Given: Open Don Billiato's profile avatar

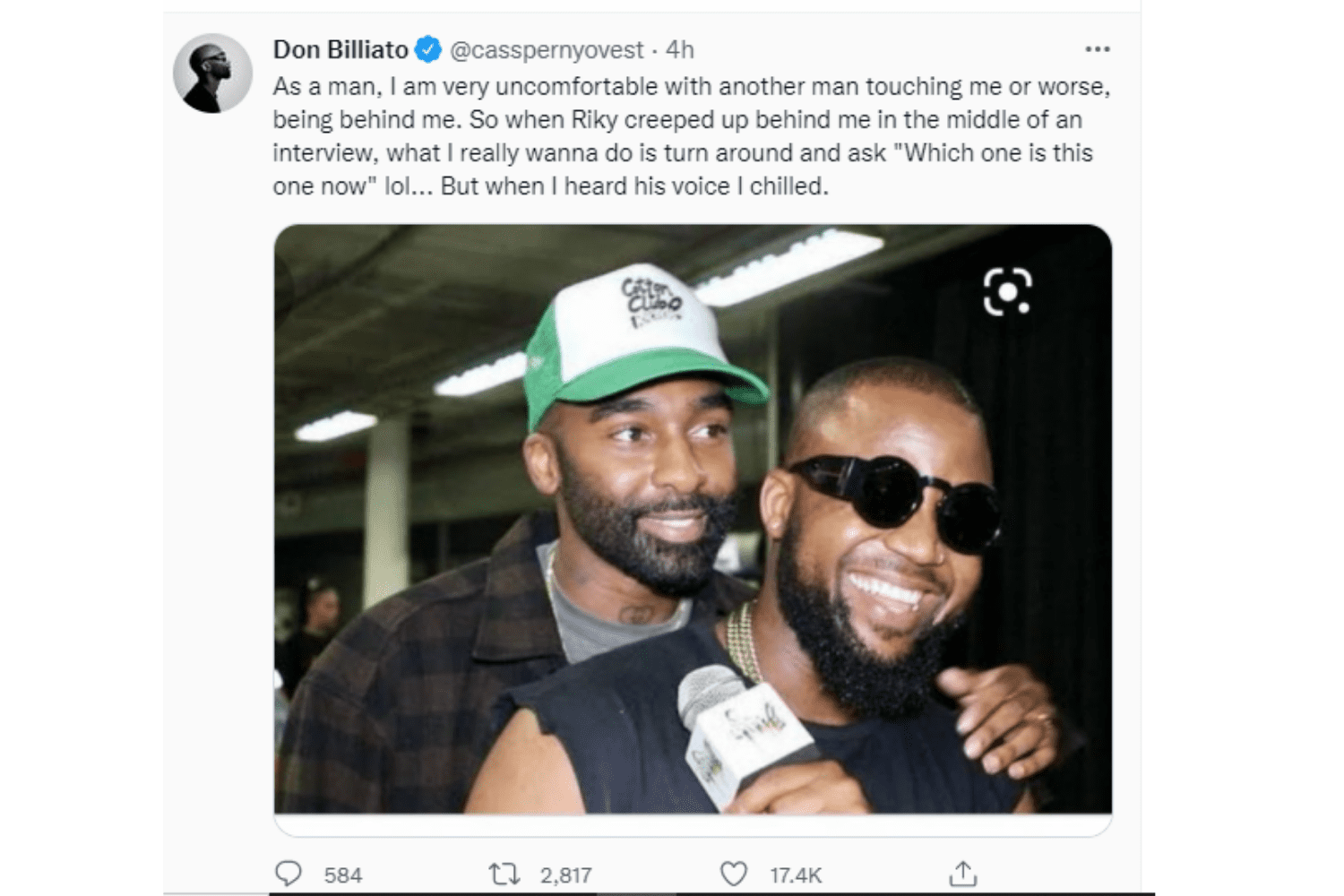Looking at the screenshot, I should point(212,73).
